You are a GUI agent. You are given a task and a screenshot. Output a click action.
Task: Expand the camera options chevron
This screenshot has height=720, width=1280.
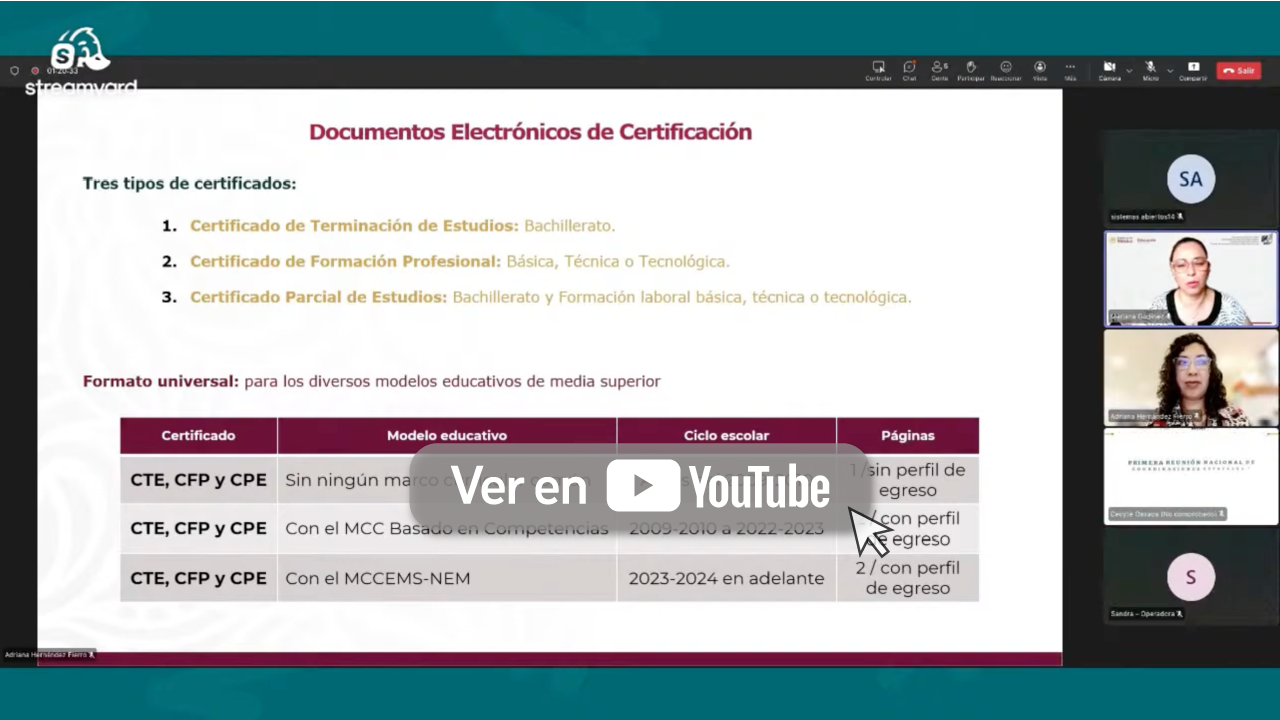[1129, 71]
